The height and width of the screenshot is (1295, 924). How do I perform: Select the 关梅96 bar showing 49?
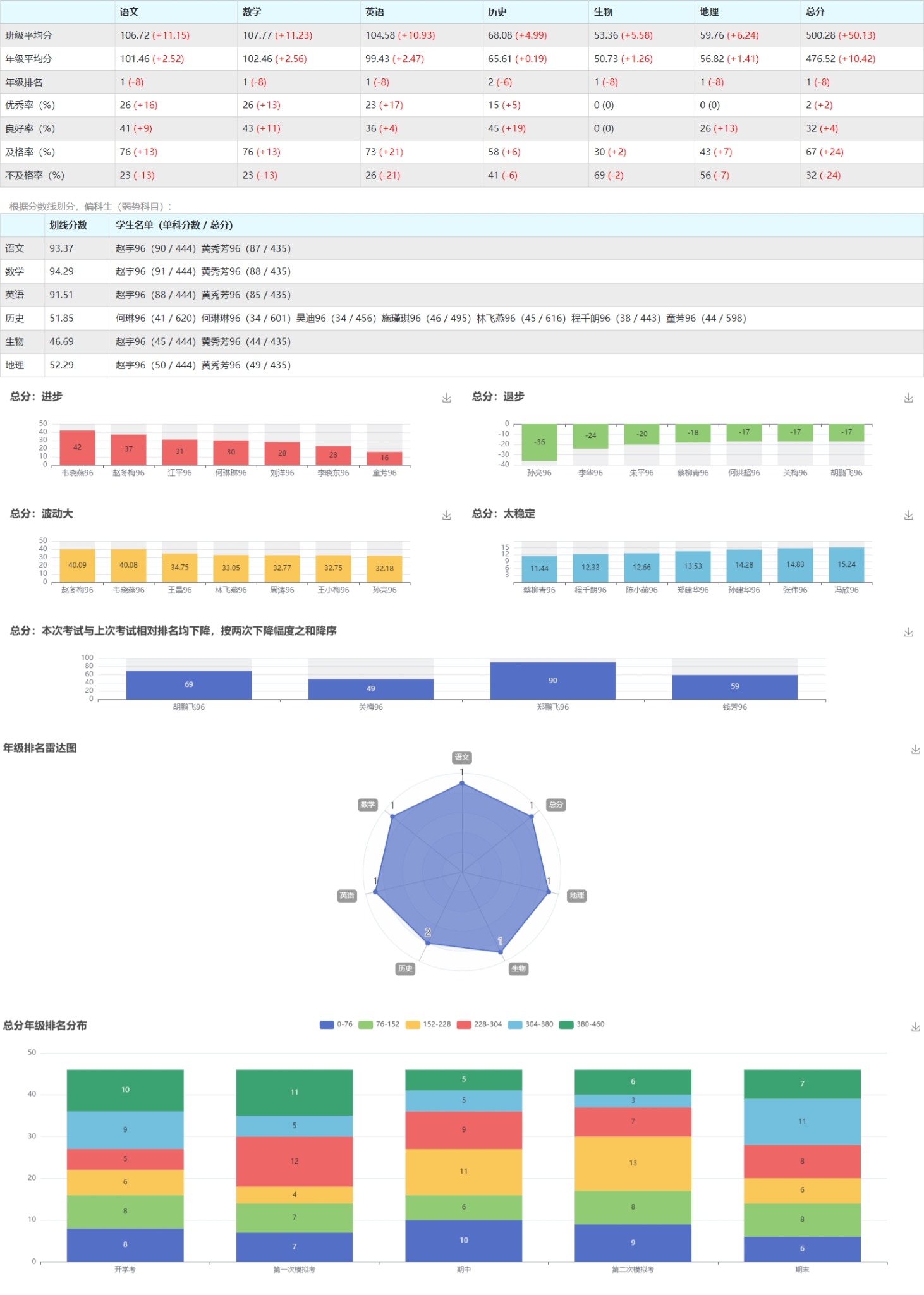point(371,689)
